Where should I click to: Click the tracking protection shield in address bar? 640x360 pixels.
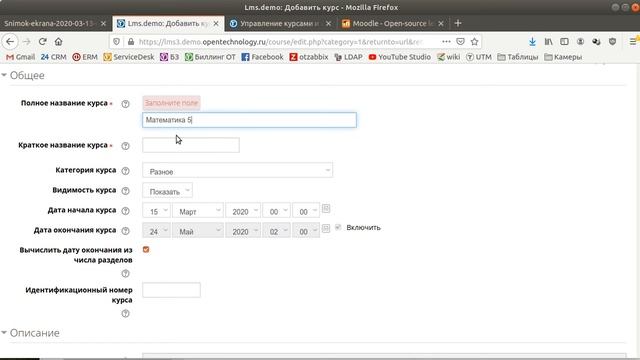117,42
